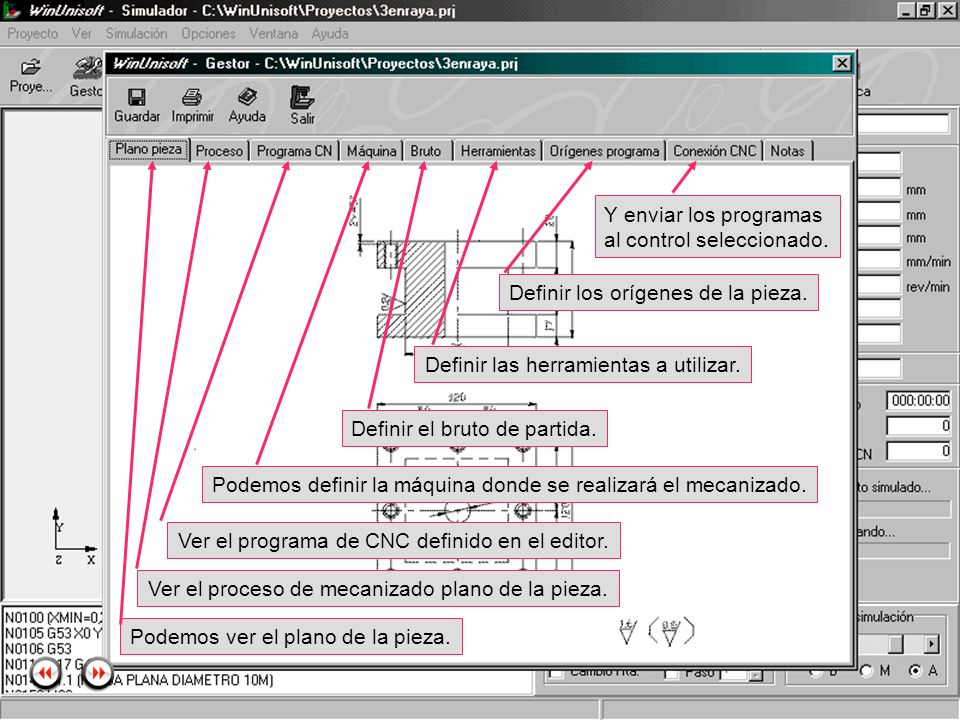Viewport: 960px width, 720px height.
Task: Open the Proye... folder icon in Simulador
Action: tap(31, 67)
